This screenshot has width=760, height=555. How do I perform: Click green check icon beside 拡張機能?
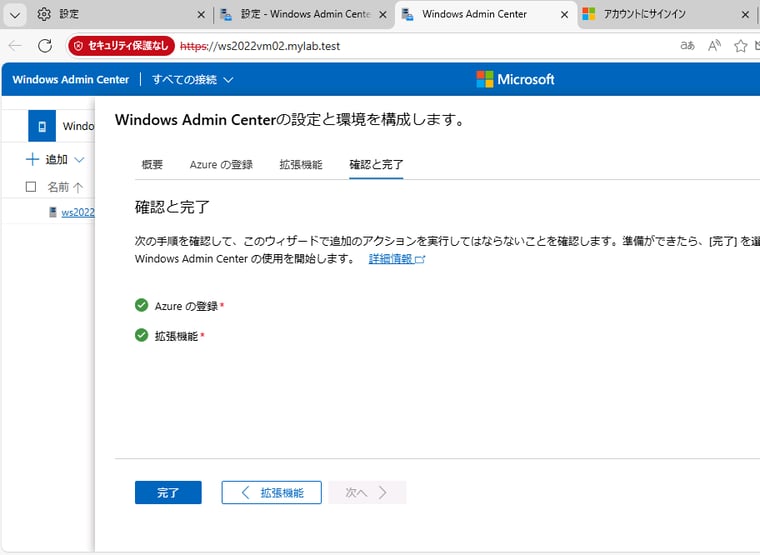pos(141,335)
